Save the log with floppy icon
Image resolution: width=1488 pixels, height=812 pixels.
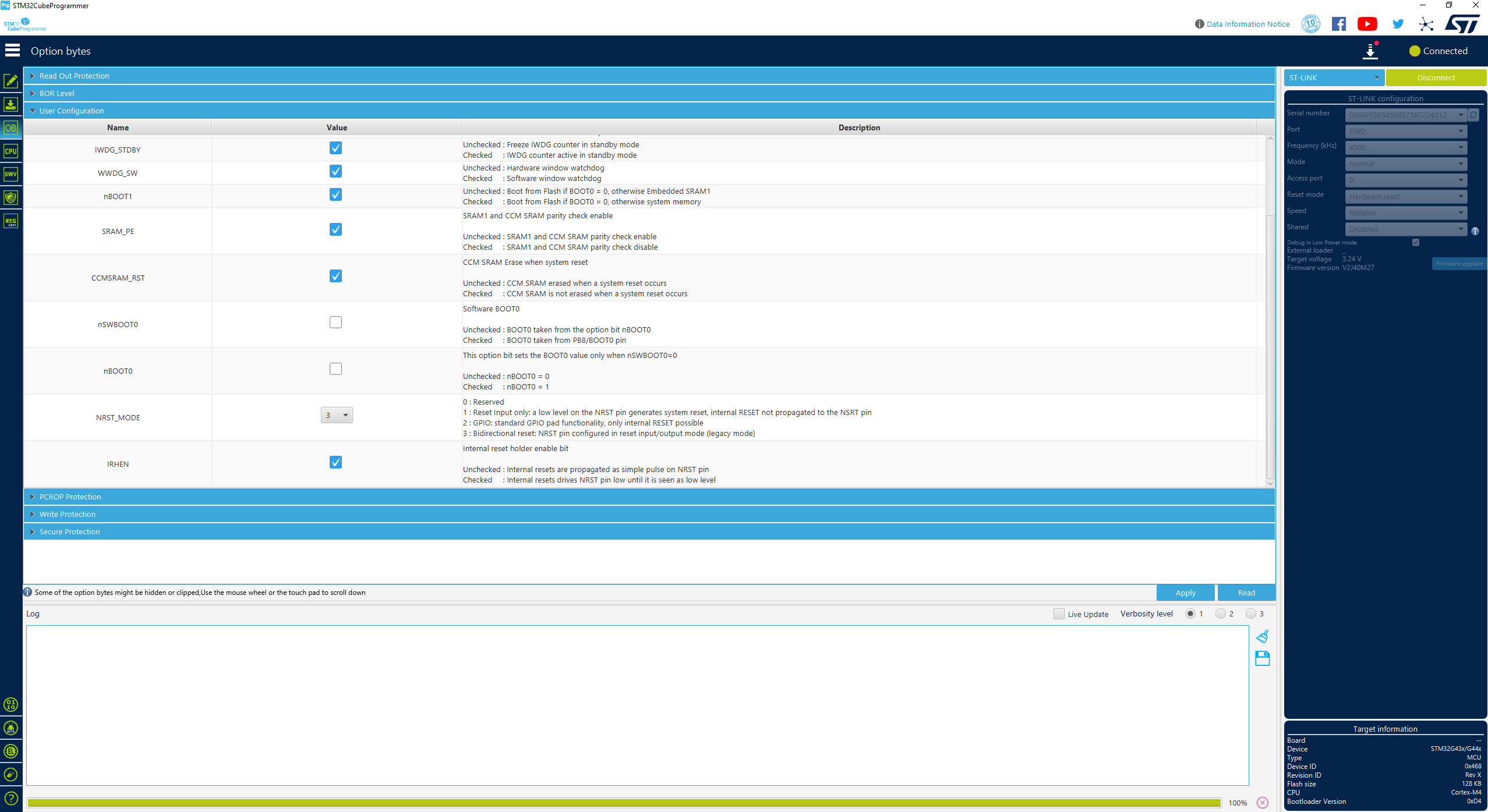[x=1262, y=658]
